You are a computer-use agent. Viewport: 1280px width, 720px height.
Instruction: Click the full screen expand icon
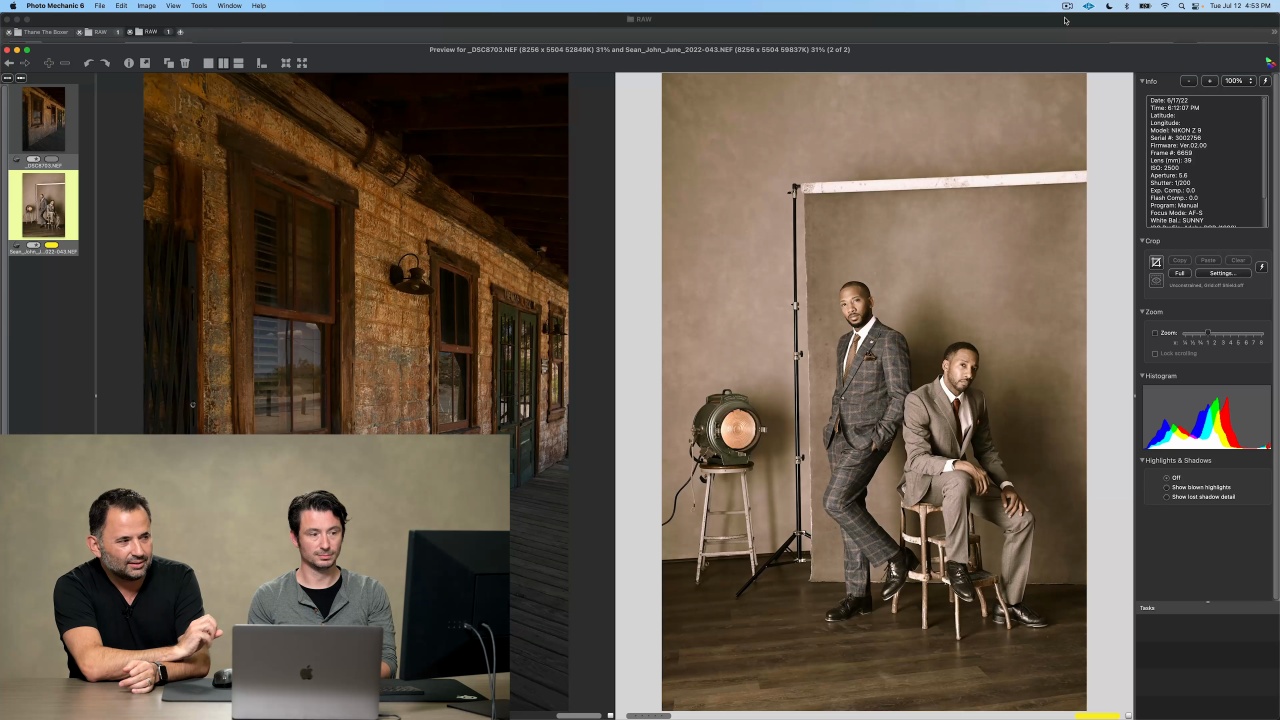(302, 63)
